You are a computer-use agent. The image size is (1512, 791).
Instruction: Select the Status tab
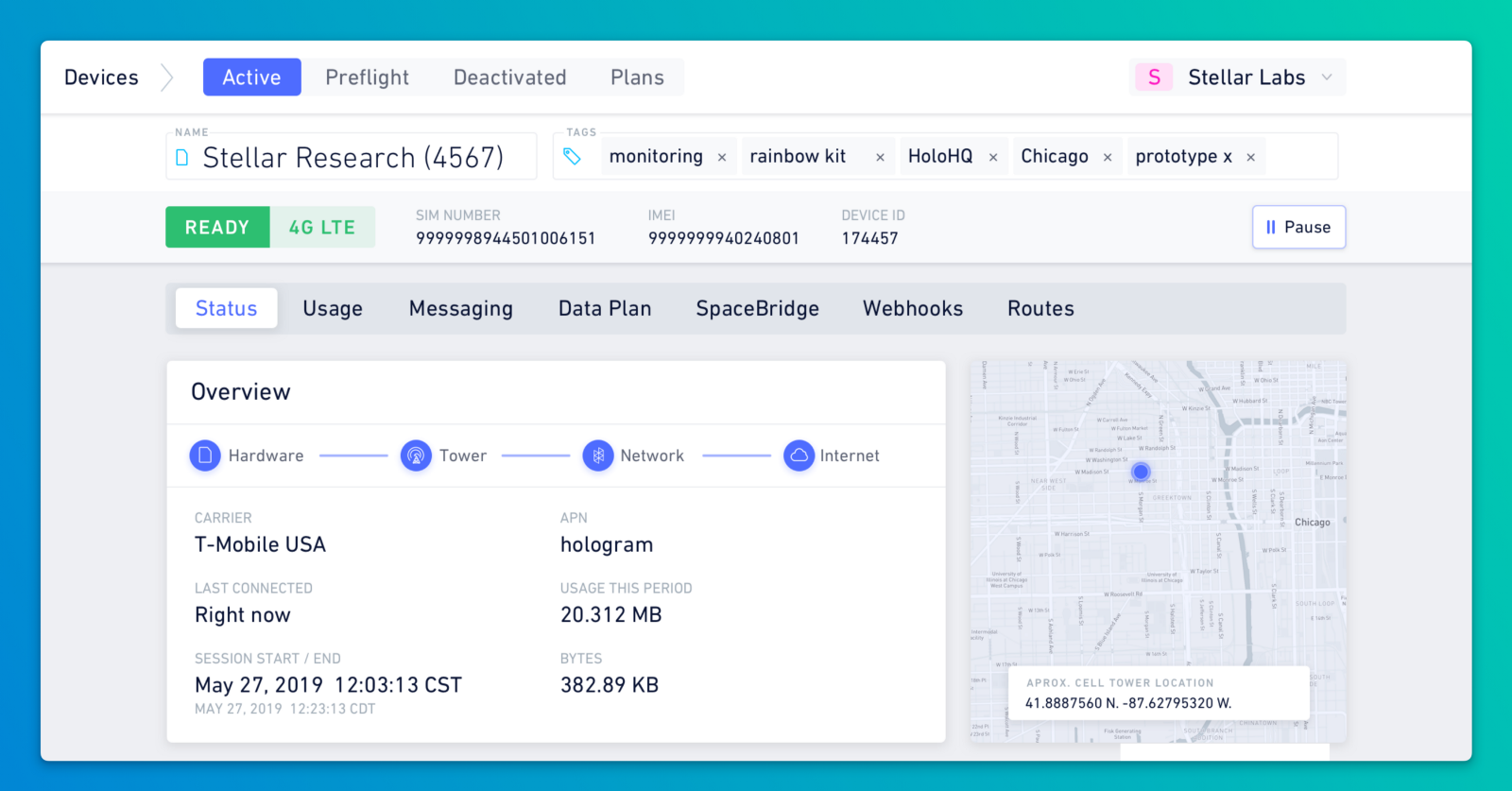pos(226,308)
